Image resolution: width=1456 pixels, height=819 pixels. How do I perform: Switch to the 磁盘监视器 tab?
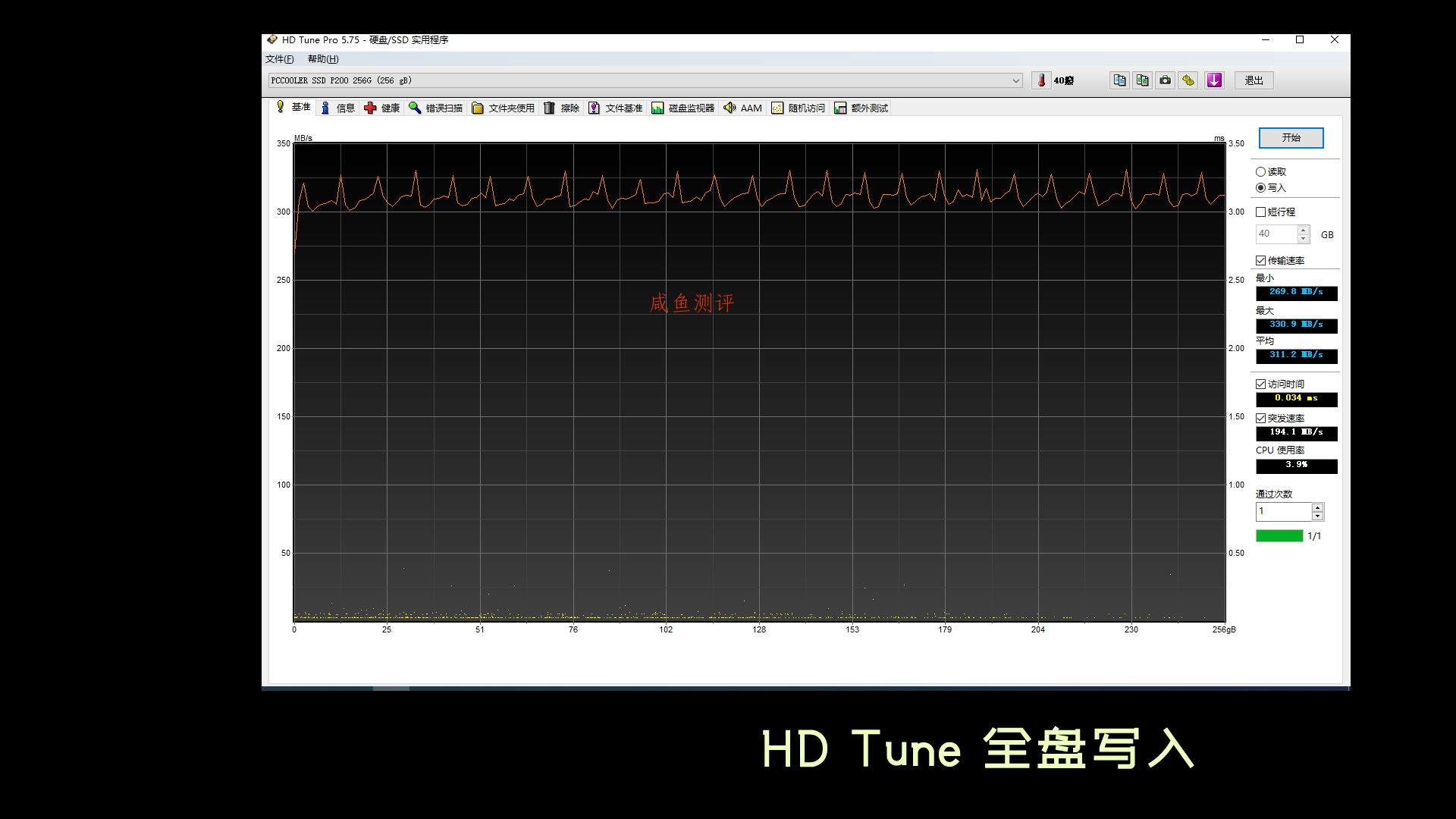point(683,108)
